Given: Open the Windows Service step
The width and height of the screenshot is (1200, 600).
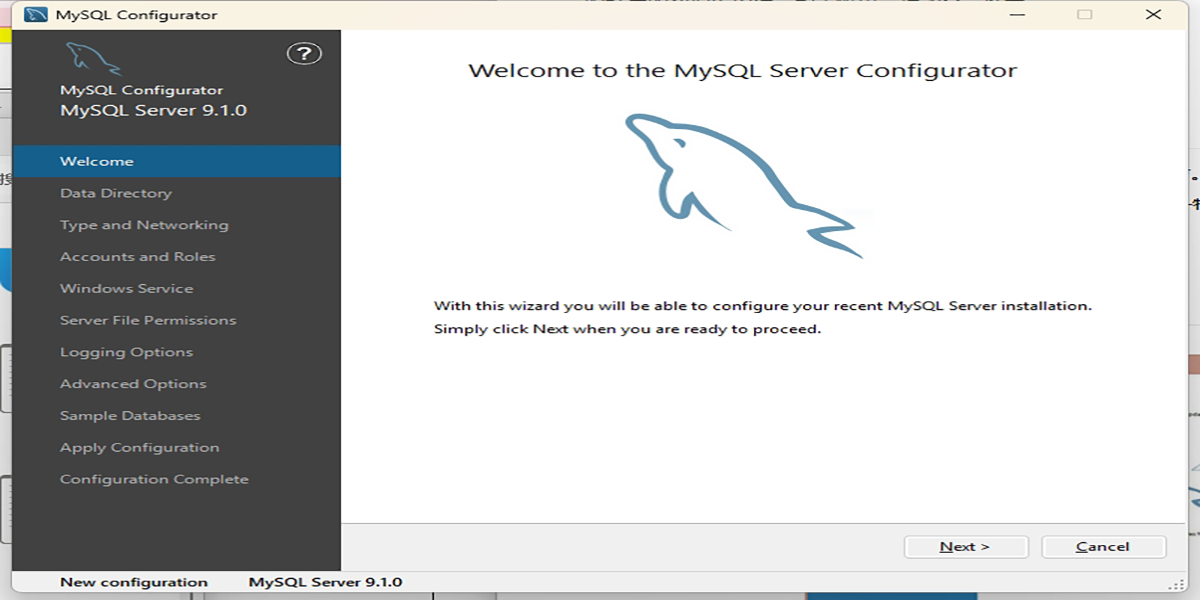Looking at the screenshot, I should (127, 289).
